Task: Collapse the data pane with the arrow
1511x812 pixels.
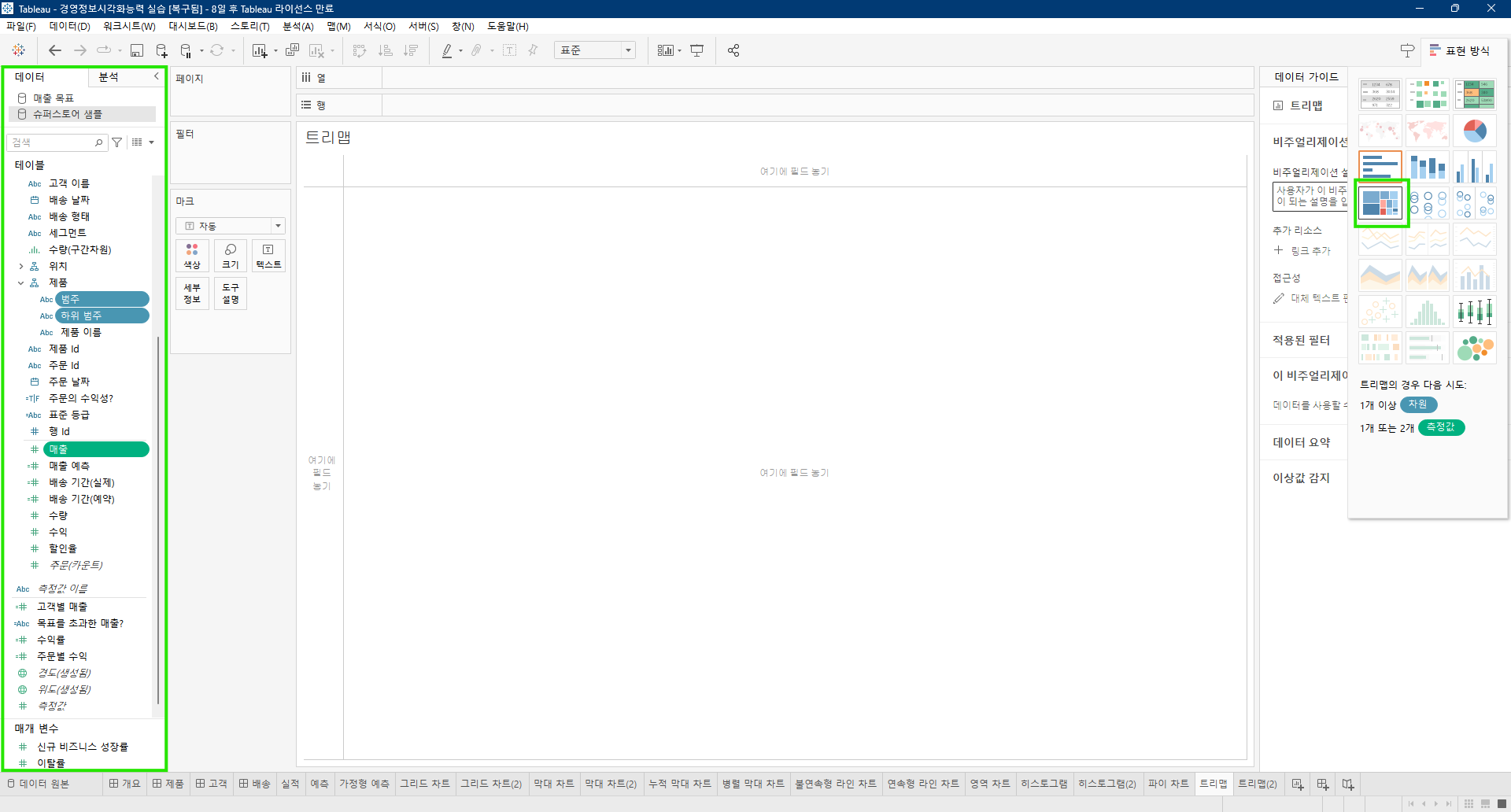Action: click(x=156, y=76)
